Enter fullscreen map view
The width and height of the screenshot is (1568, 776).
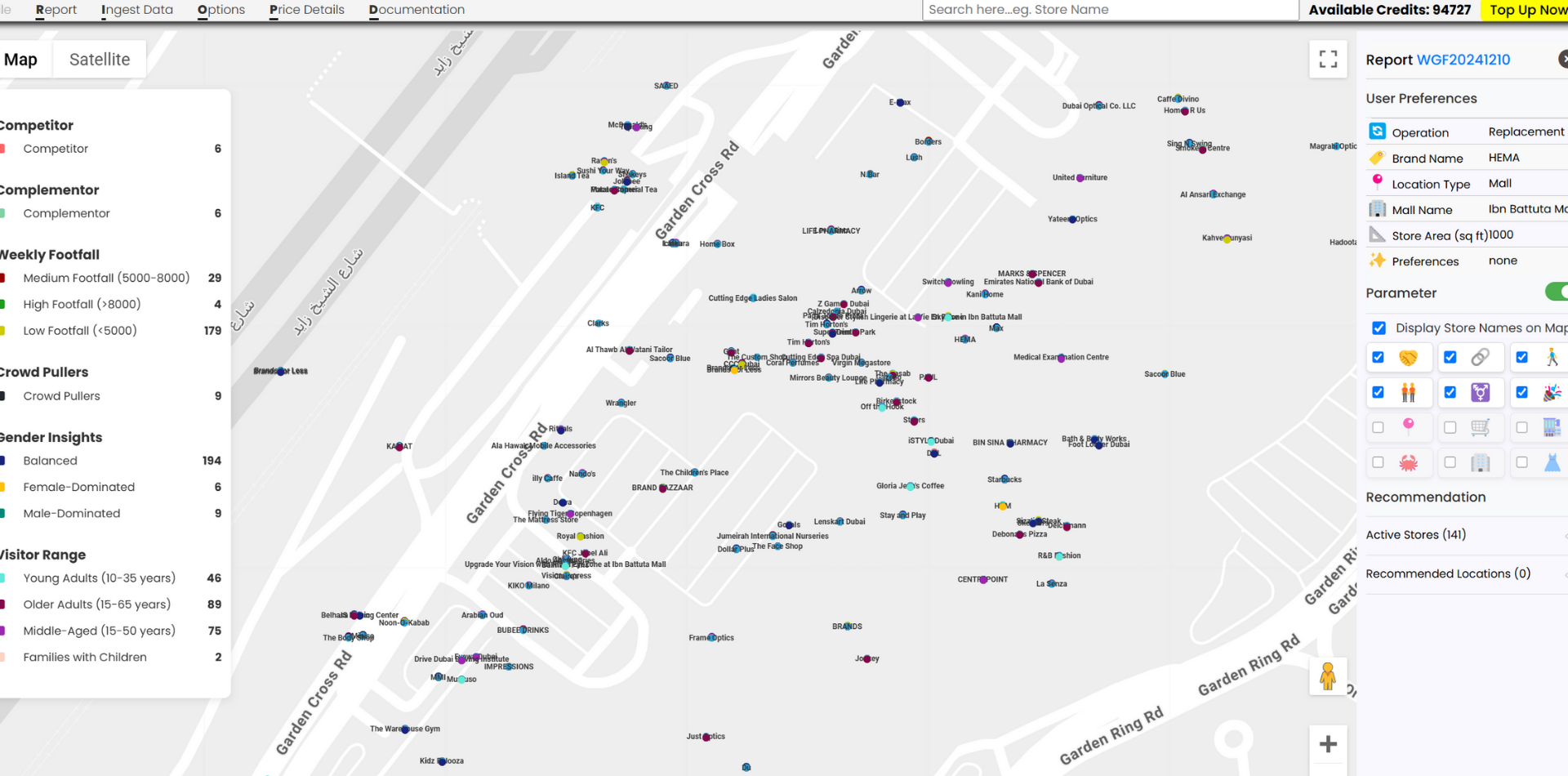point(1328,59)
